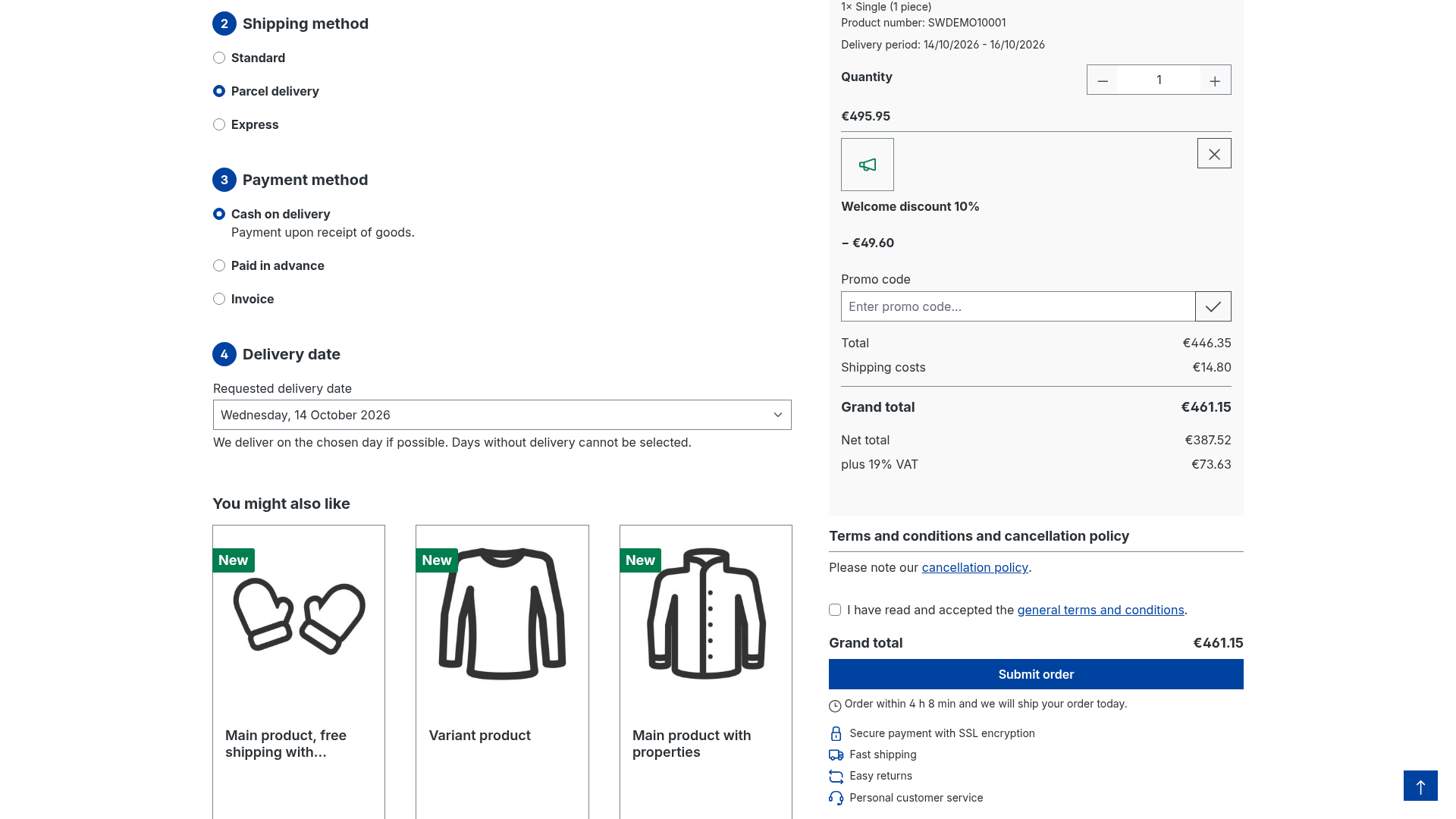
Task: Decrease quantity with the minus button
Action: [x=1103, y=80]
